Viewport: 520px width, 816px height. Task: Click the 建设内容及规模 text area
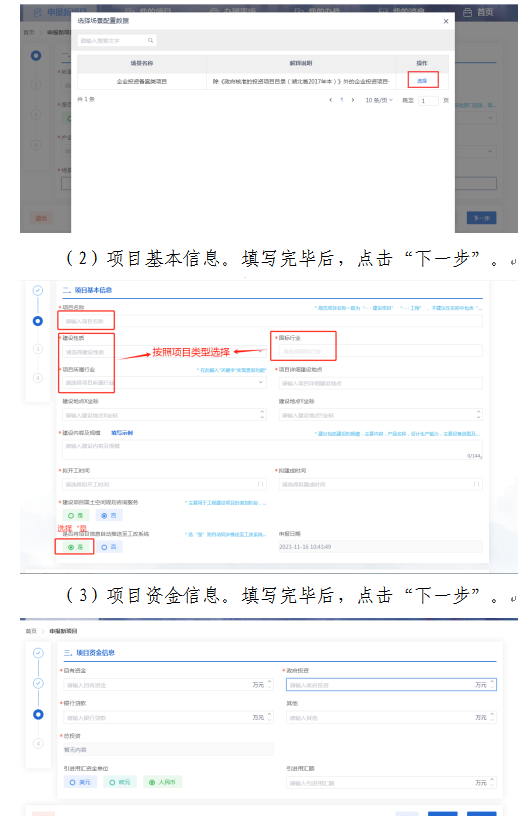[x=272, y=450]
